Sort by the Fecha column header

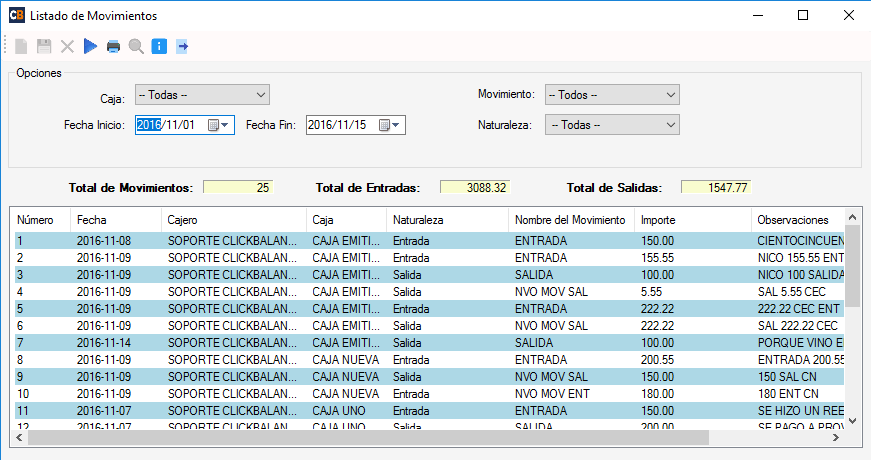click(116, 220)
